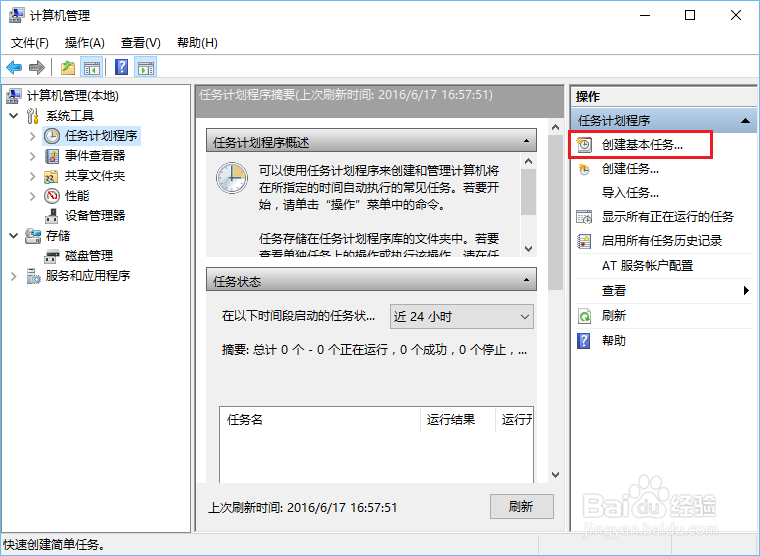Image resolution: width=760 pixels, height=556 pixels.
Task: Collapse the 任务计划程序 actions group header
Action: (745, 120)
